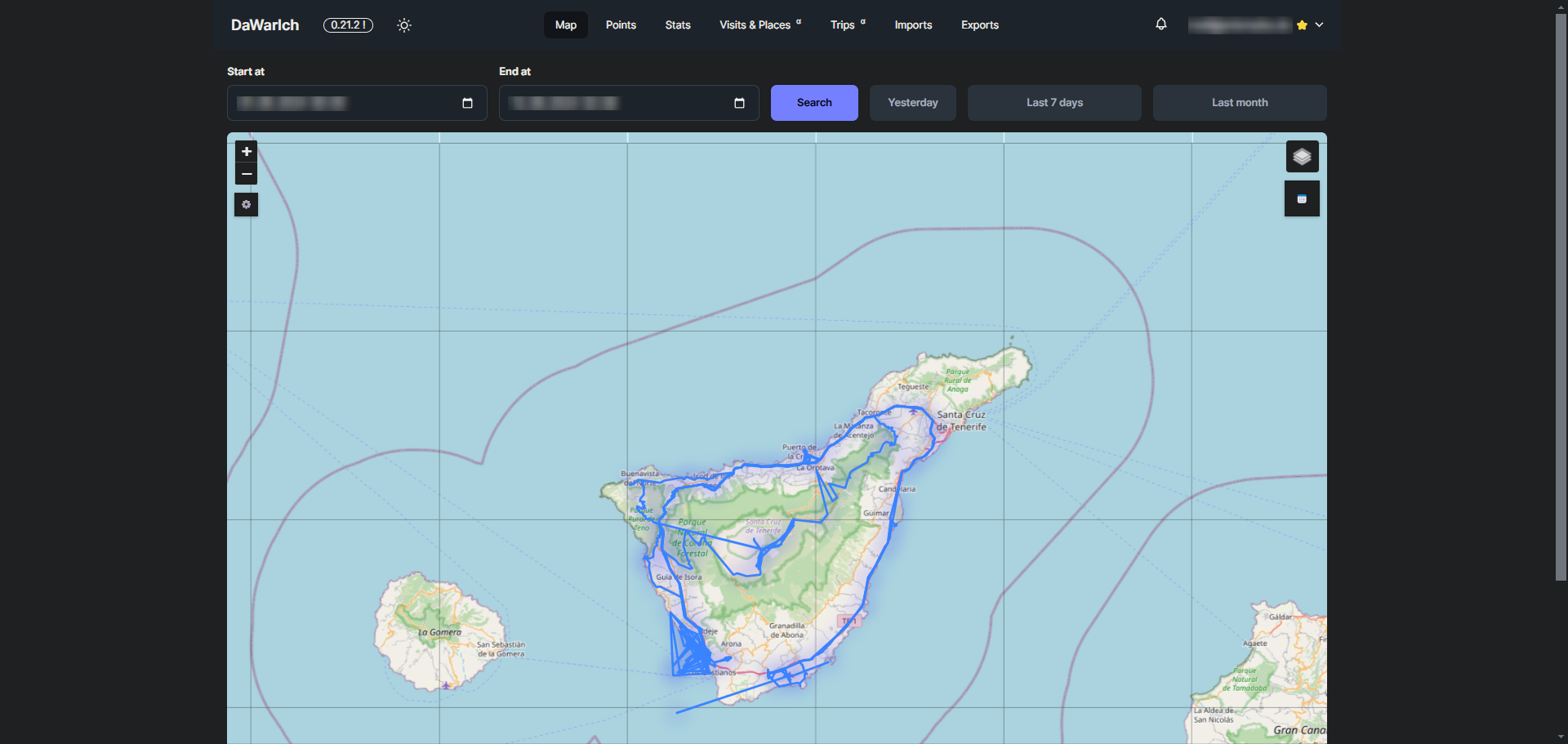This screenshot has width=1568, height=744.
Task: Click the Search button
Action: [814, 103]
